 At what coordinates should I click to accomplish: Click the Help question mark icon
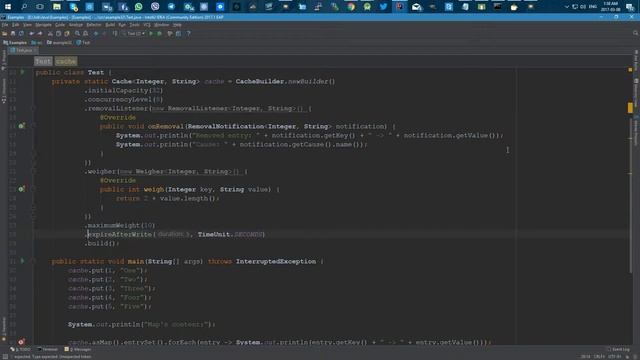click(188, 33)
